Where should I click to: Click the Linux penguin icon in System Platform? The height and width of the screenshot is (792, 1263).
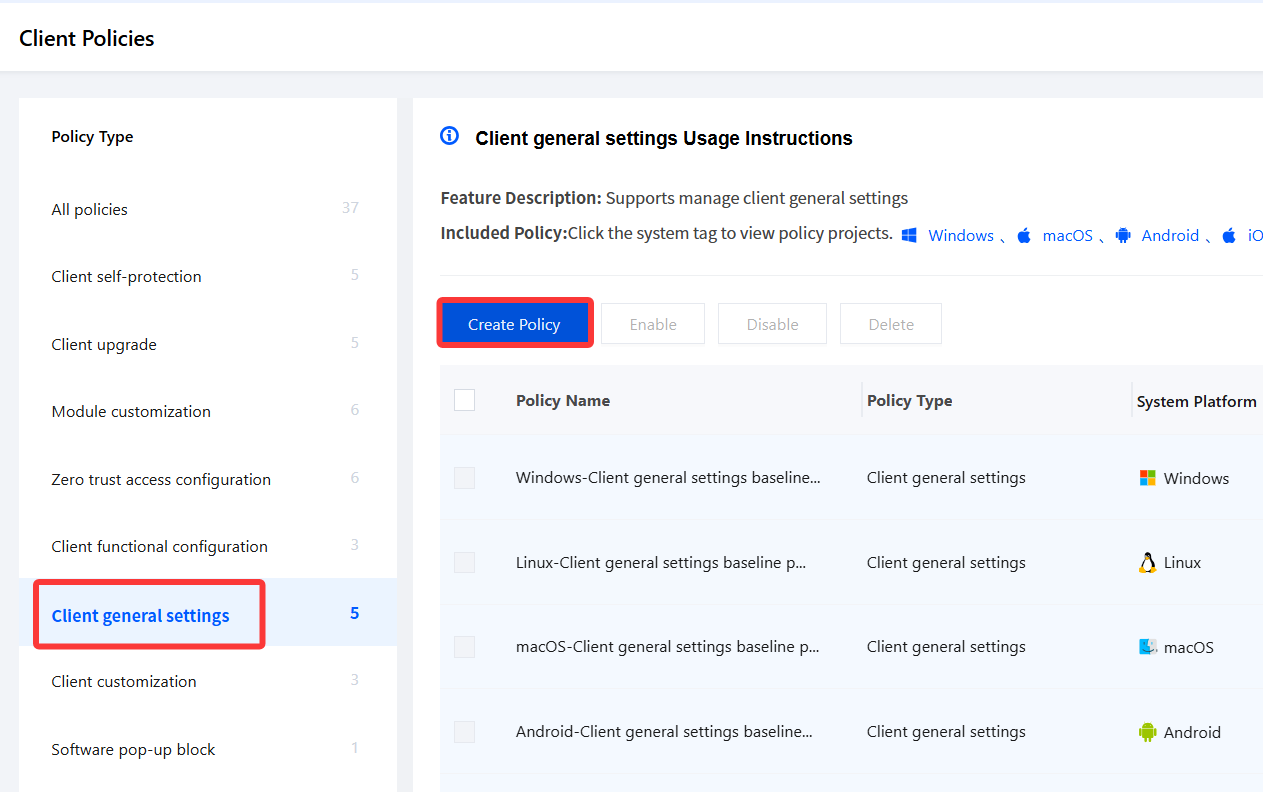pyautogui.click(x=1148, y=563)
